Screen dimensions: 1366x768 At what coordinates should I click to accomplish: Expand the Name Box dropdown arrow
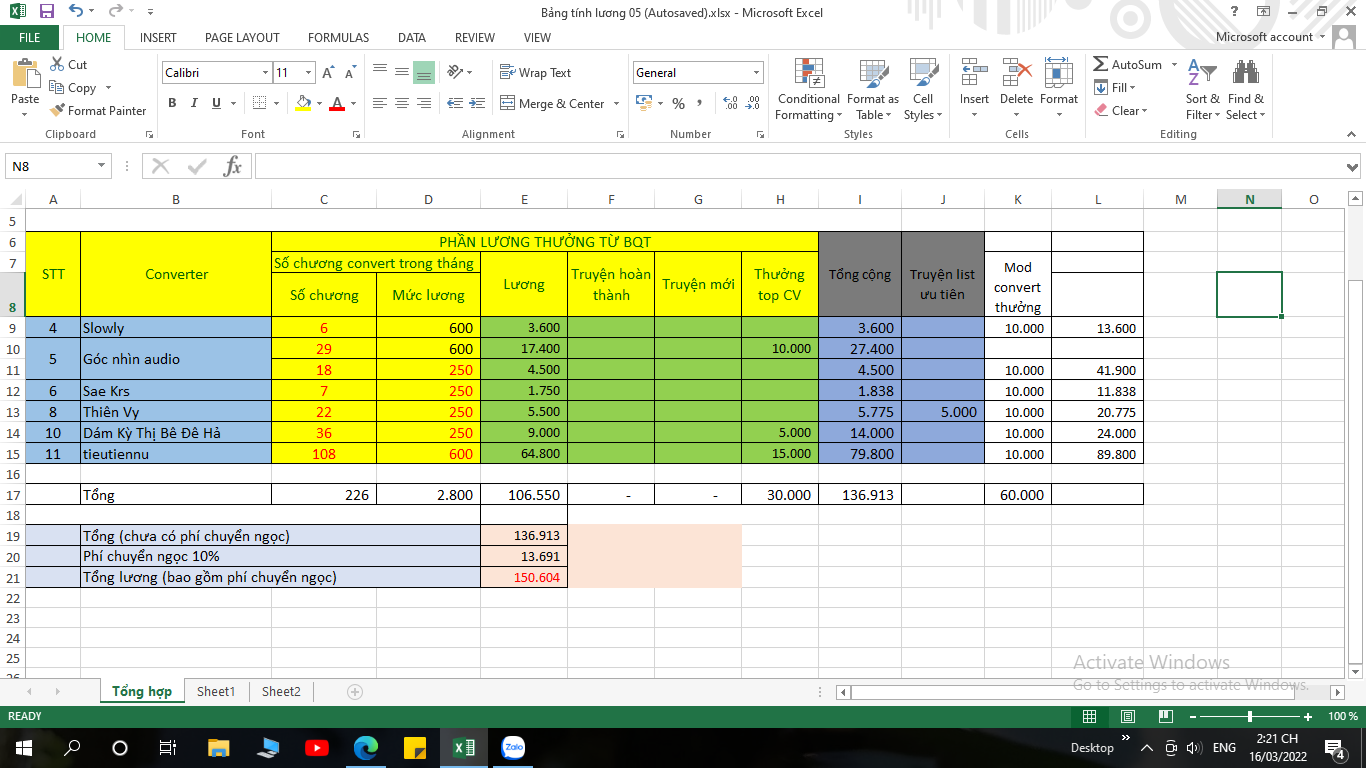point(101,166)
